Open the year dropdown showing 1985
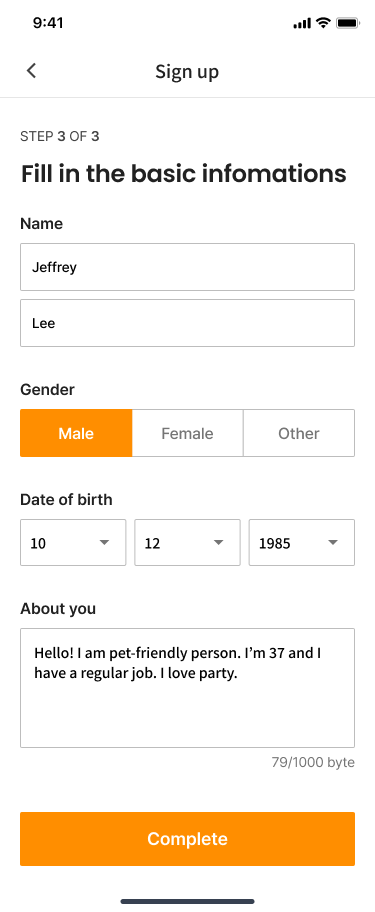 tap(302, 542)
